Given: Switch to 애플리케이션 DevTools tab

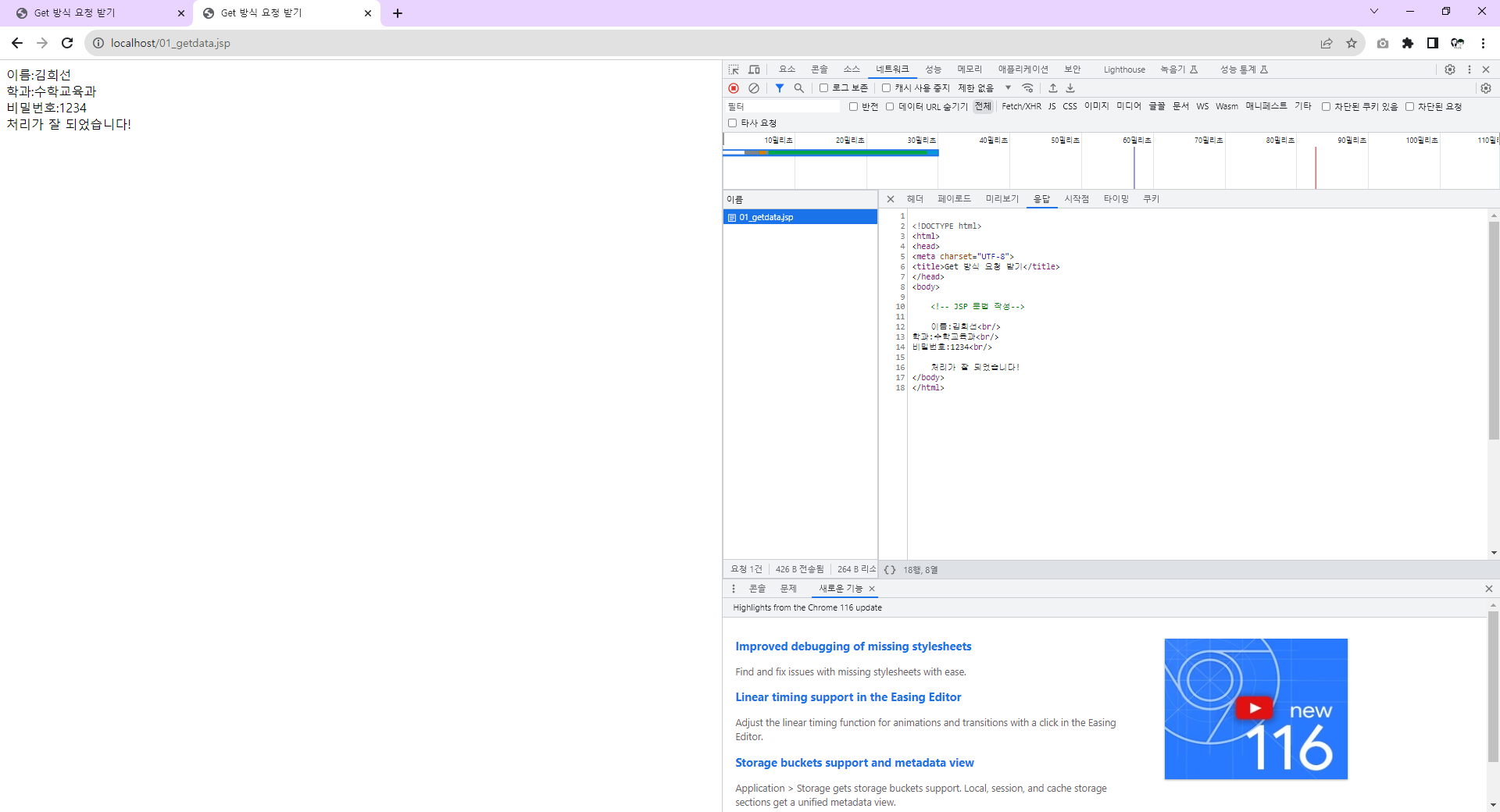Looking at the screenshot, I should 1023,69.
